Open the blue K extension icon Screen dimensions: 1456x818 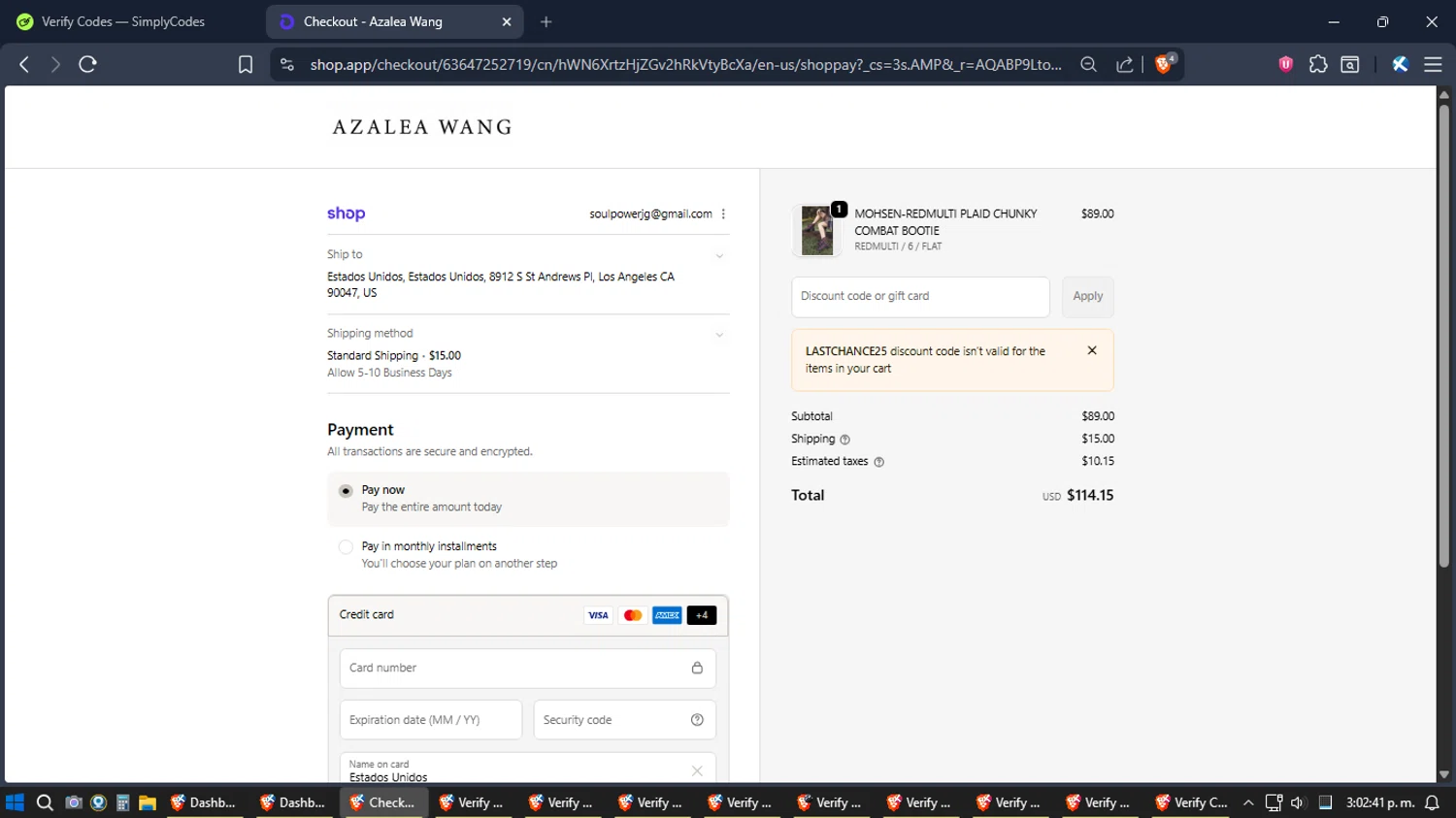(x=1400, y=64)
